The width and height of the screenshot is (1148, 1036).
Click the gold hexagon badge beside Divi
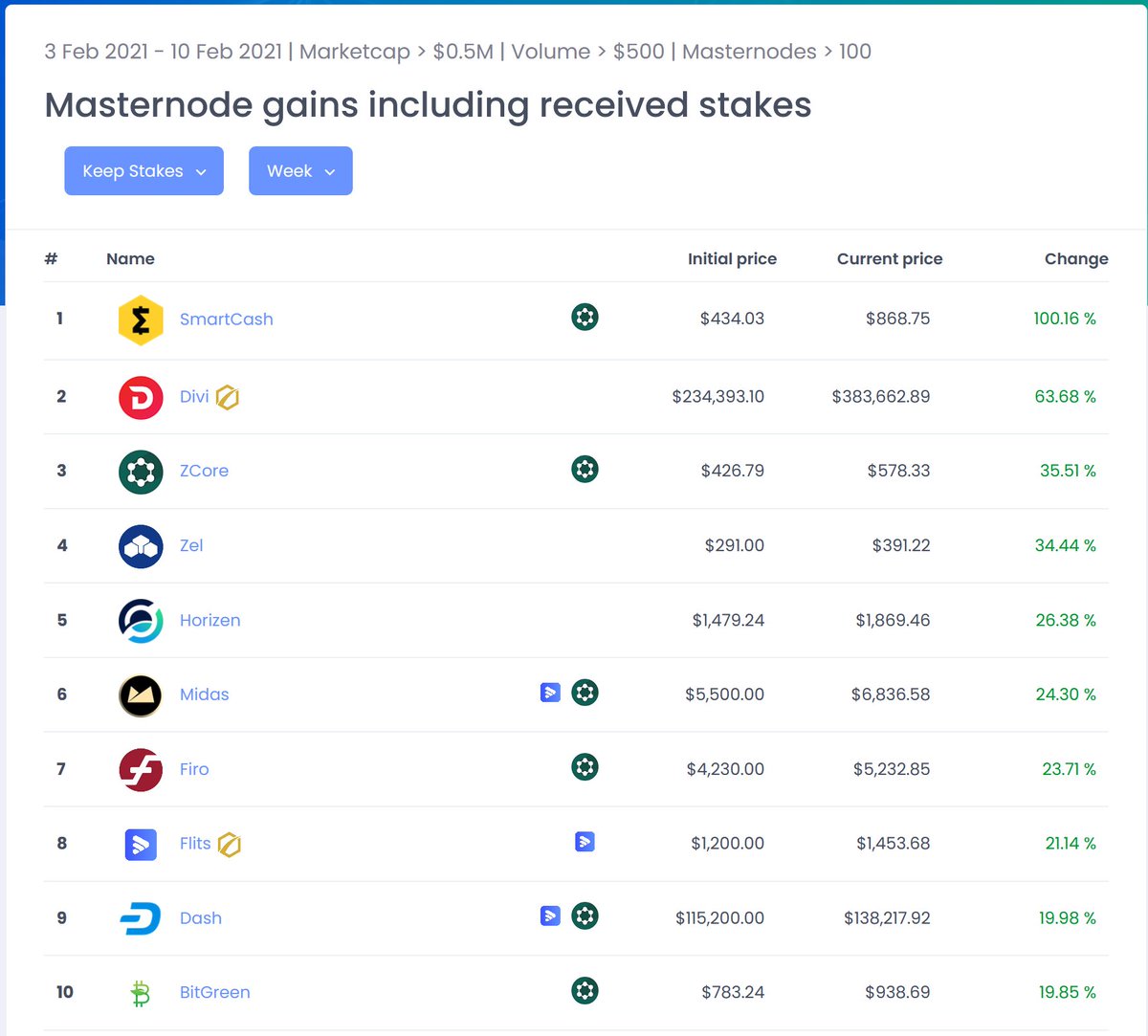coord(227,397)
